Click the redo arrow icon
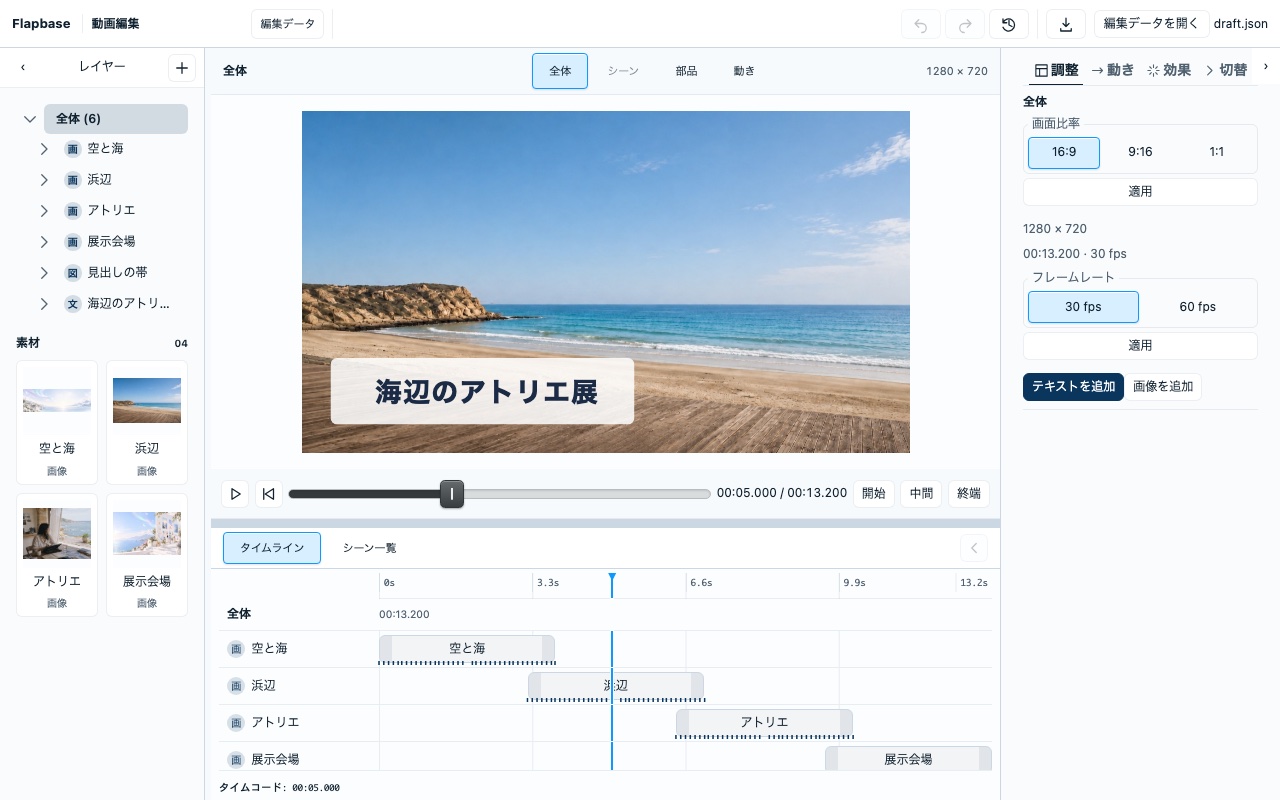1280x800 pixels. (965, 25)
